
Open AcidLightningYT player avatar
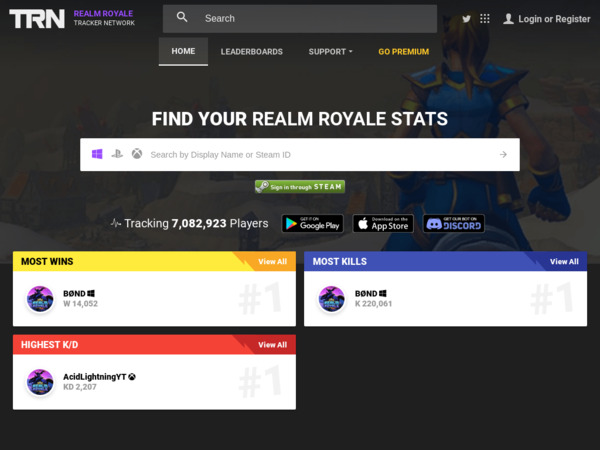tap(40, 382)
